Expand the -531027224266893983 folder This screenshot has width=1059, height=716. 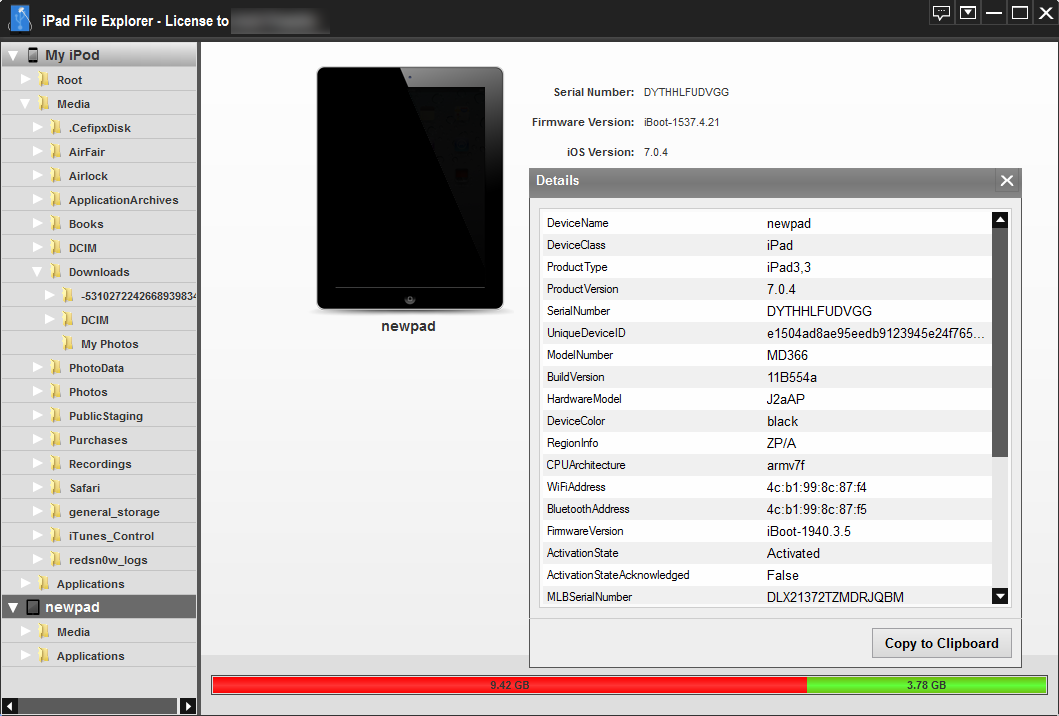[x=49, y=295]
